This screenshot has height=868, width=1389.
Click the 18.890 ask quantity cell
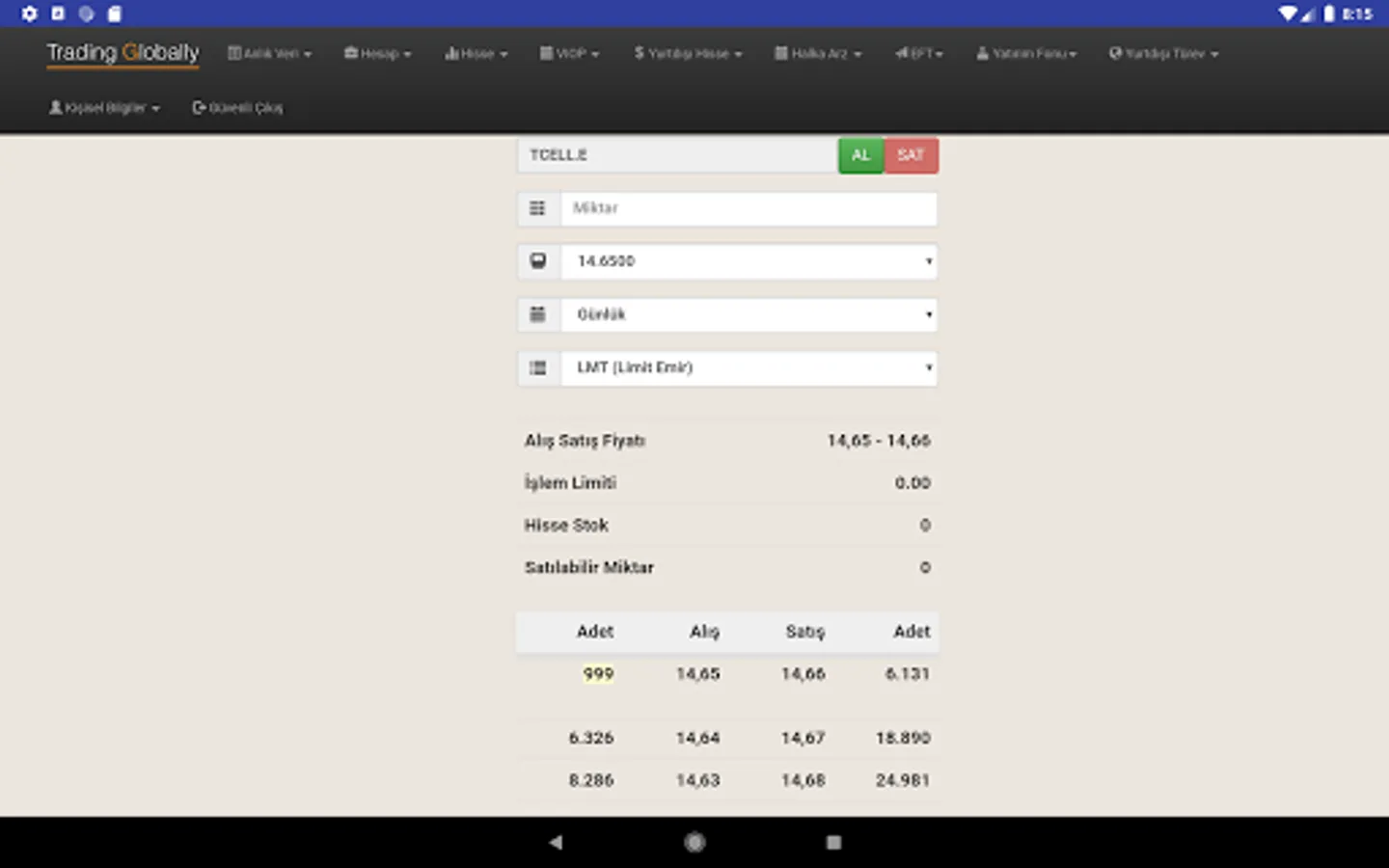[903, 738]
